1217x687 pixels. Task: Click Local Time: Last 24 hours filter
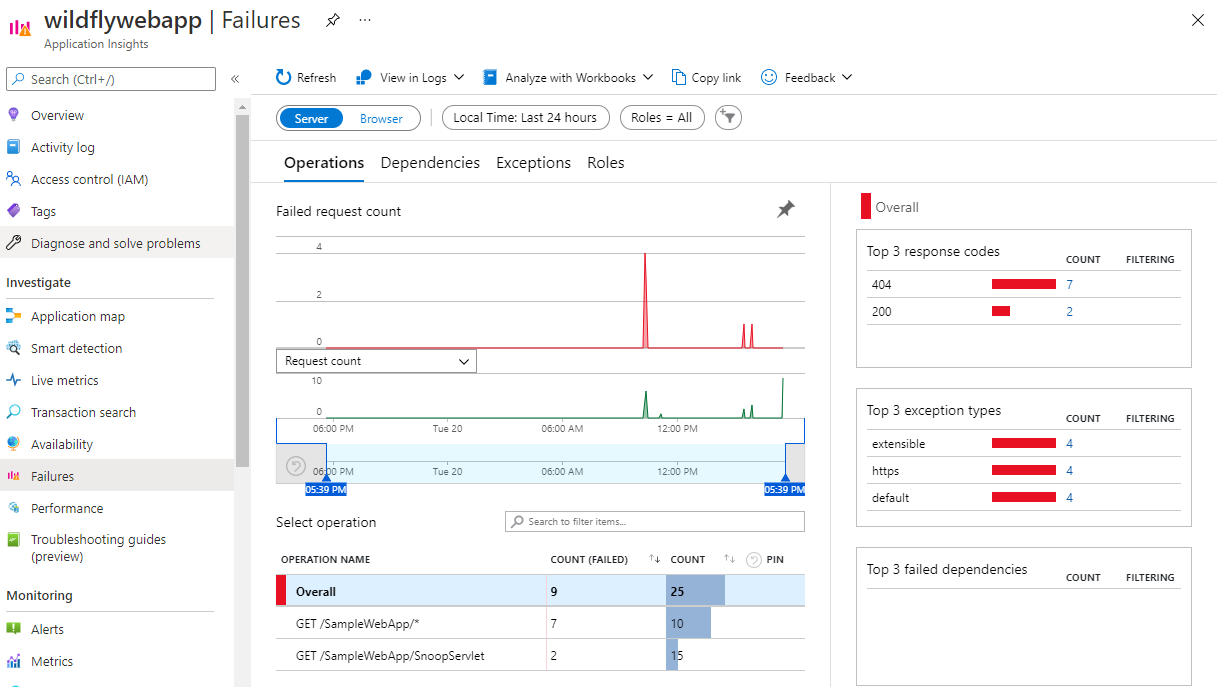click(525, 118)
